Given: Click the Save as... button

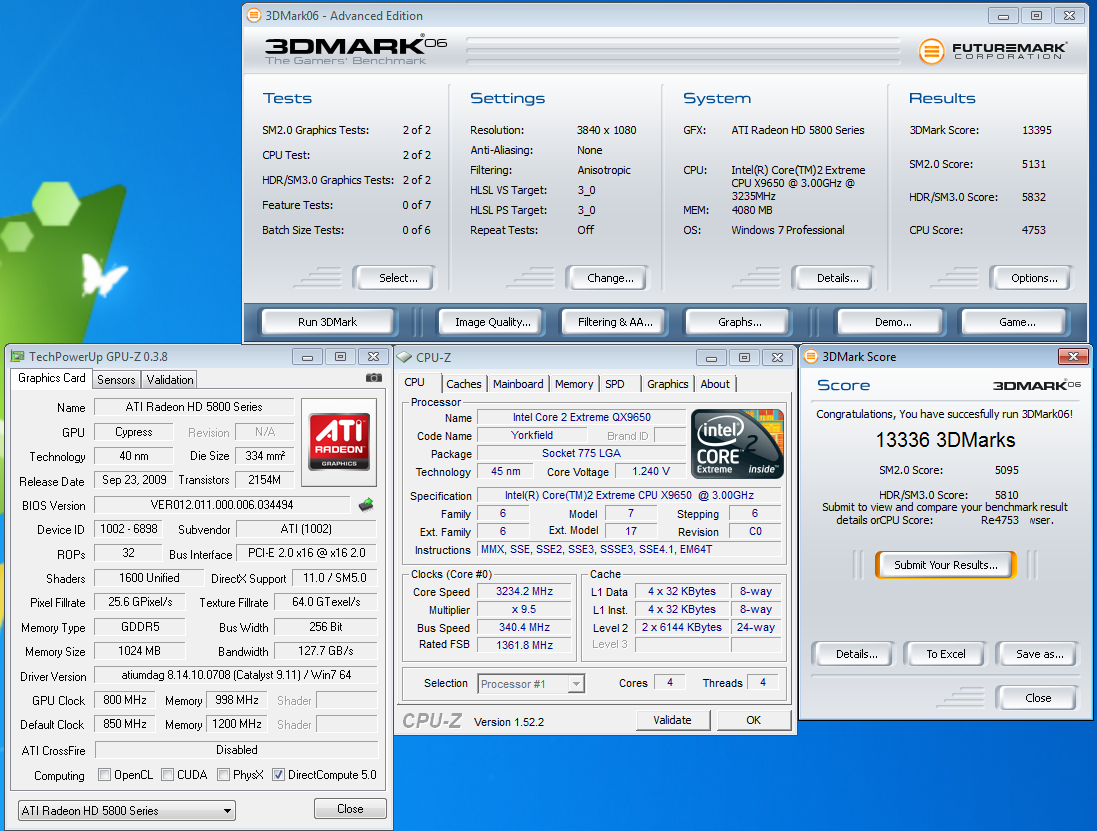Looking at the screenshot, I should (1040, 654).
